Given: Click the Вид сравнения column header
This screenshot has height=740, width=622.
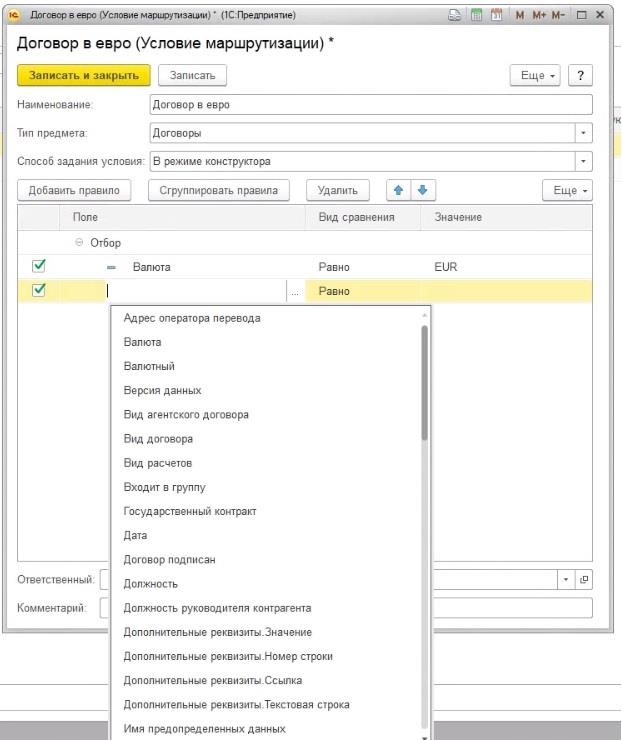Looking at the screenshot, I should 363,217.
